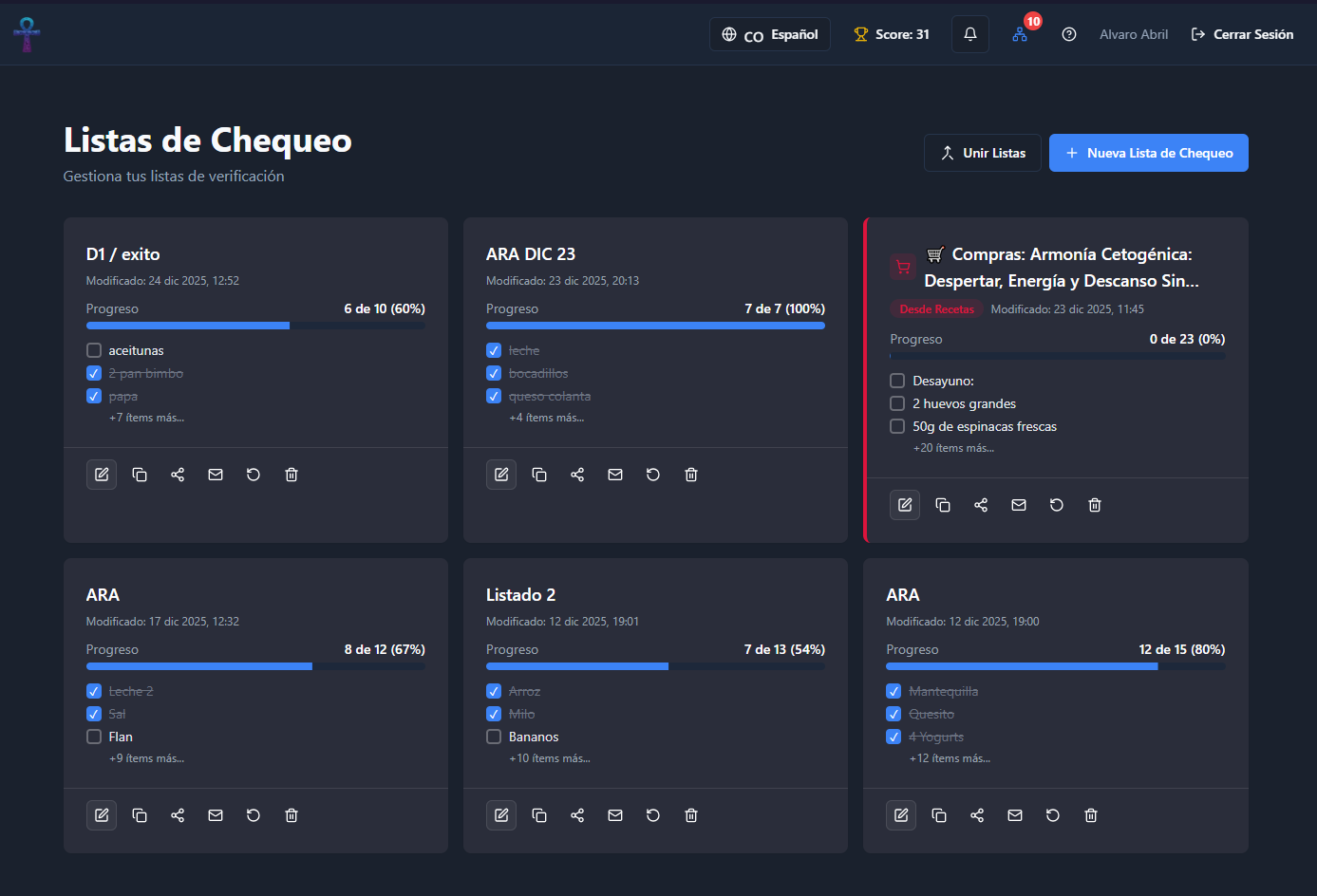
Task: Open the notifications bell
Action: pos(970,34)
